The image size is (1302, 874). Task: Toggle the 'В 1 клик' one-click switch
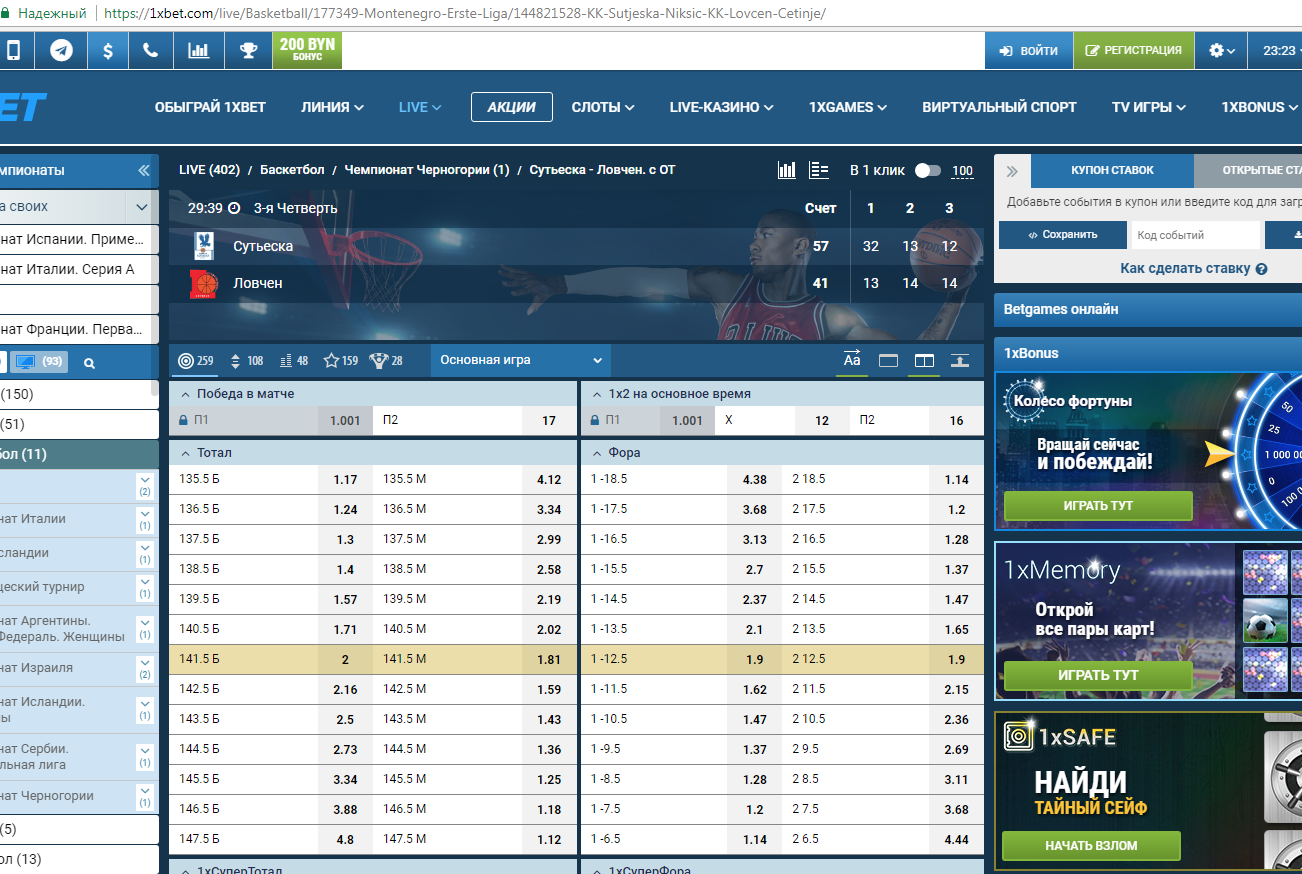pyautogui.click(x=928, y=170)
